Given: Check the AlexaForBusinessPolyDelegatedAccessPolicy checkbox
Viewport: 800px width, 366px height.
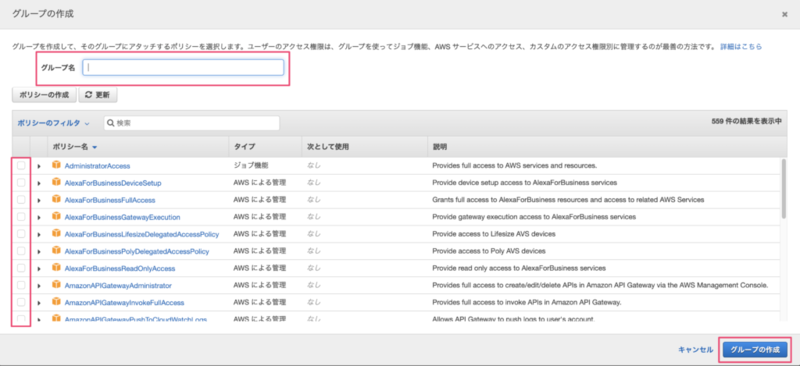Looking at the screenshot, I should (21, 251).
